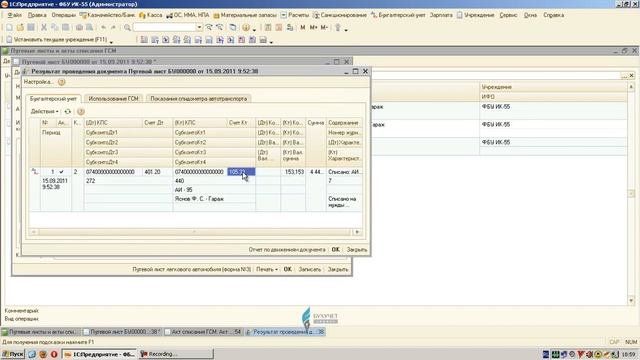This screenshot has height=360, width=640.
Task: Click the Сумма column header
Action: pos(316,122)
